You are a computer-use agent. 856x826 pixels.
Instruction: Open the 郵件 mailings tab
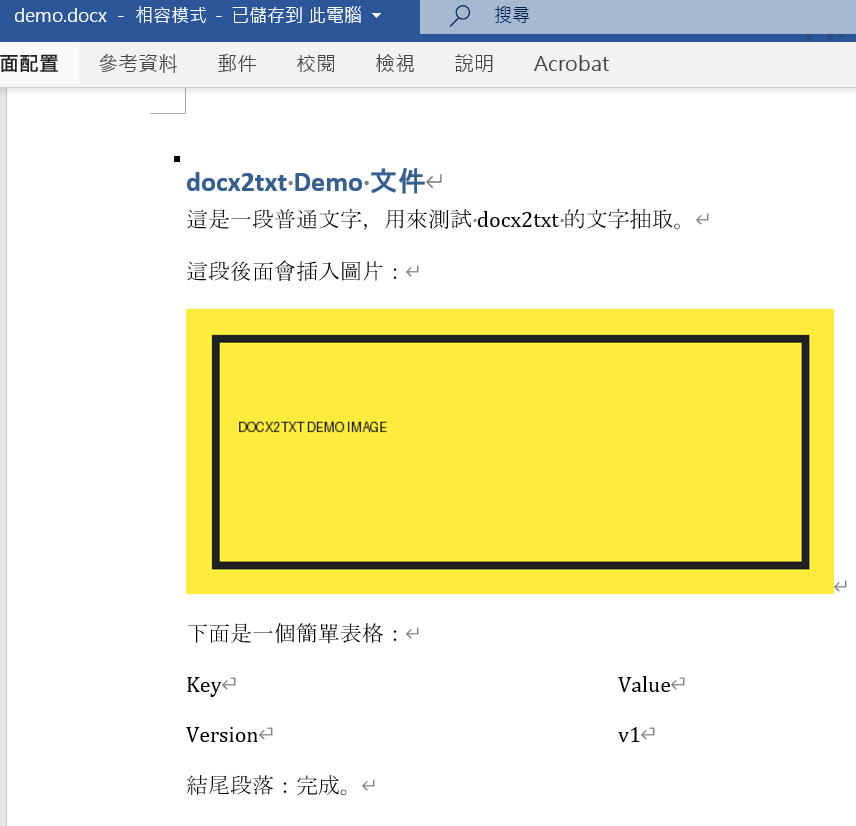coord(237,64)
